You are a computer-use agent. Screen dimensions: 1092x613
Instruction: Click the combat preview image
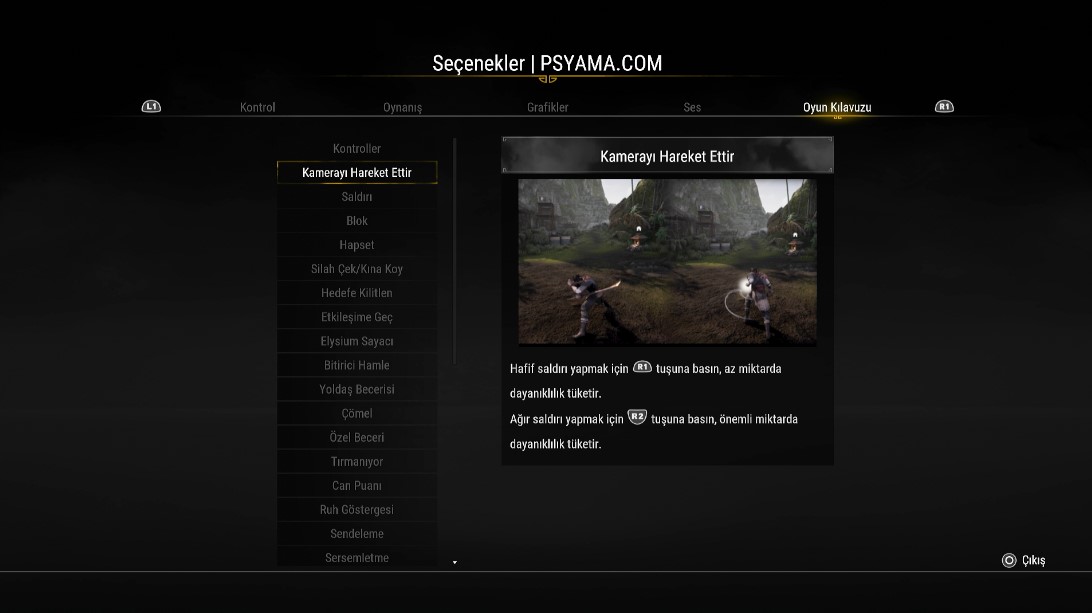tap(667, 261)
